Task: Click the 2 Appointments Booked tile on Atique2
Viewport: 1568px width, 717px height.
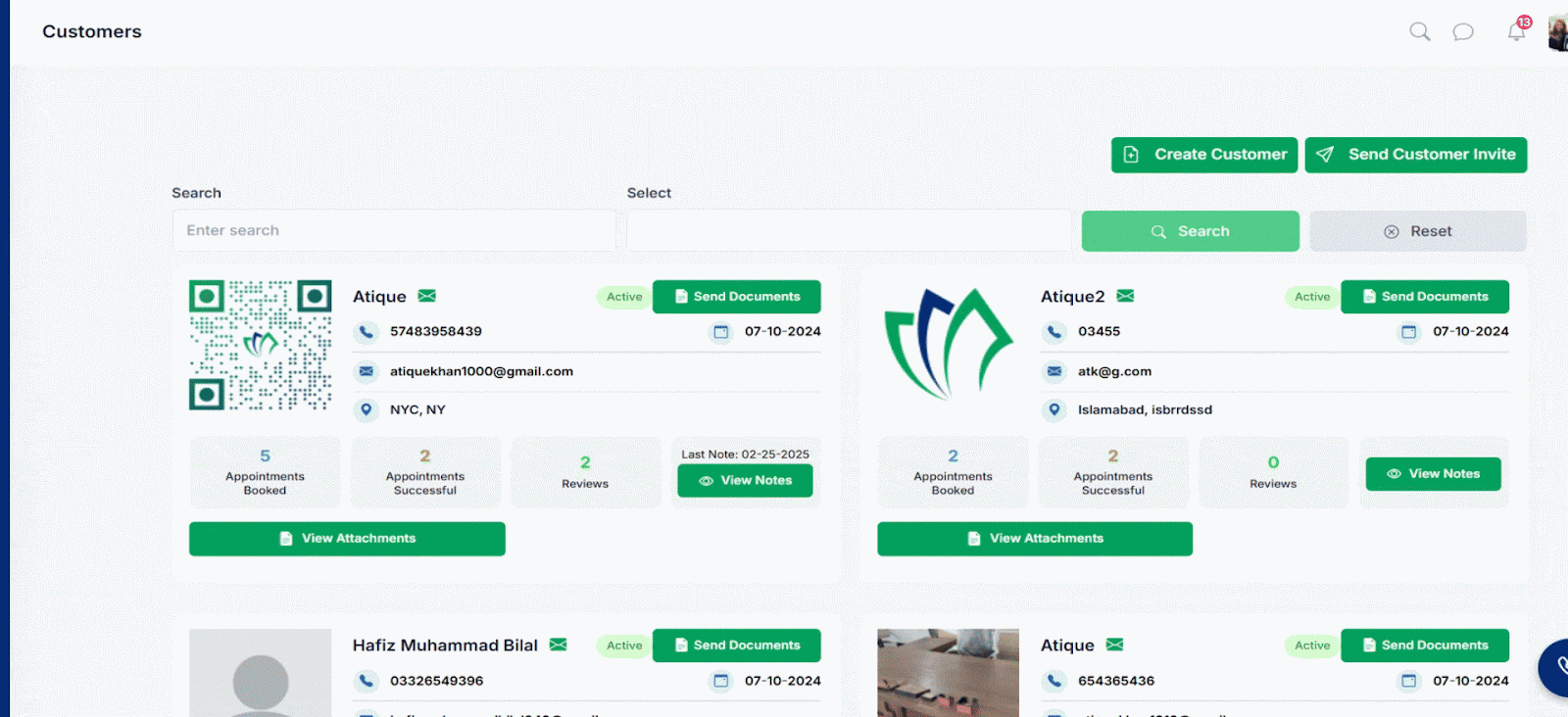Action: [953, 472]
